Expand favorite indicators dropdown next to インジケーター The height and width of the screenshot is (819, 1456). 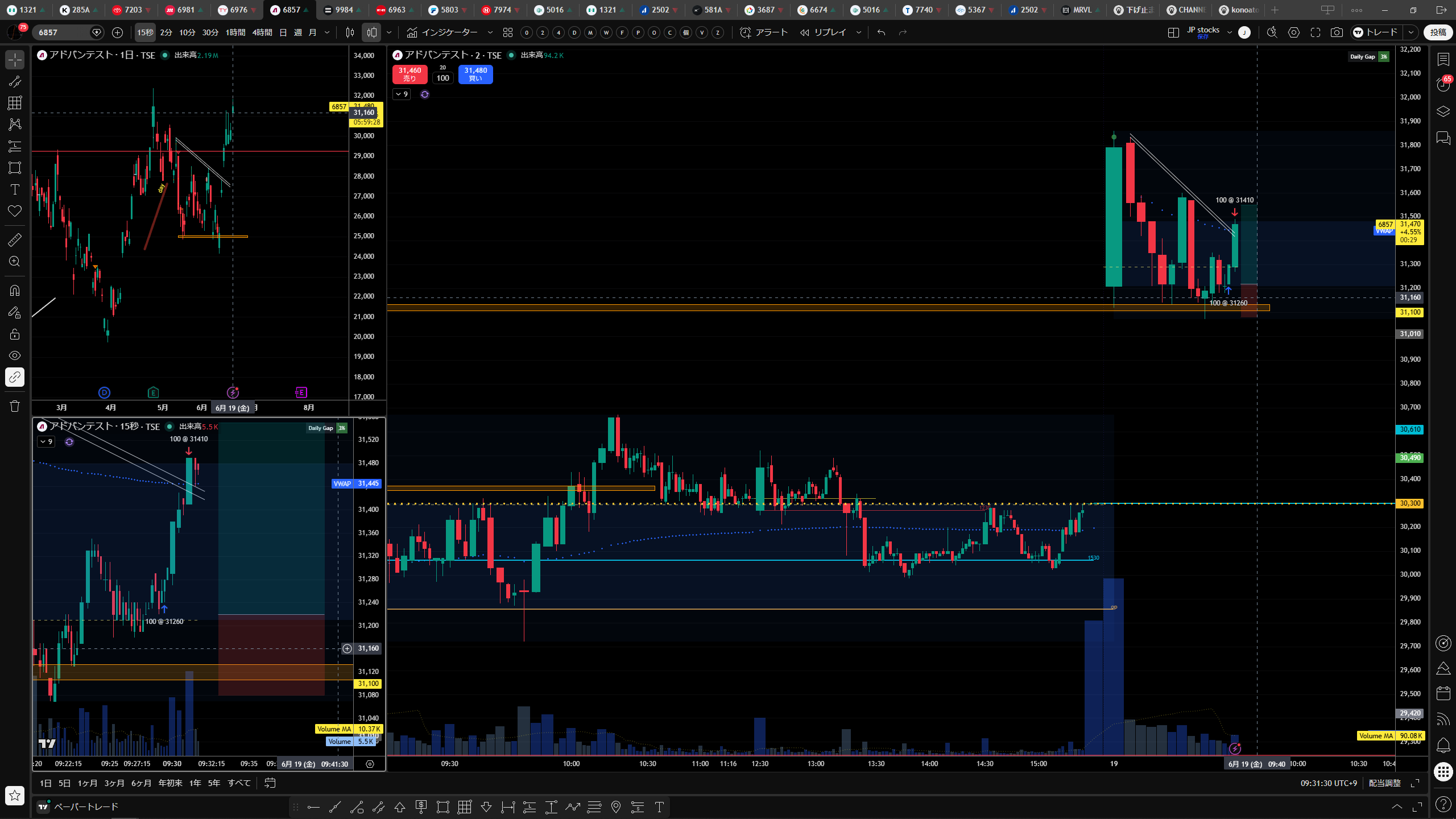(490, 32)
